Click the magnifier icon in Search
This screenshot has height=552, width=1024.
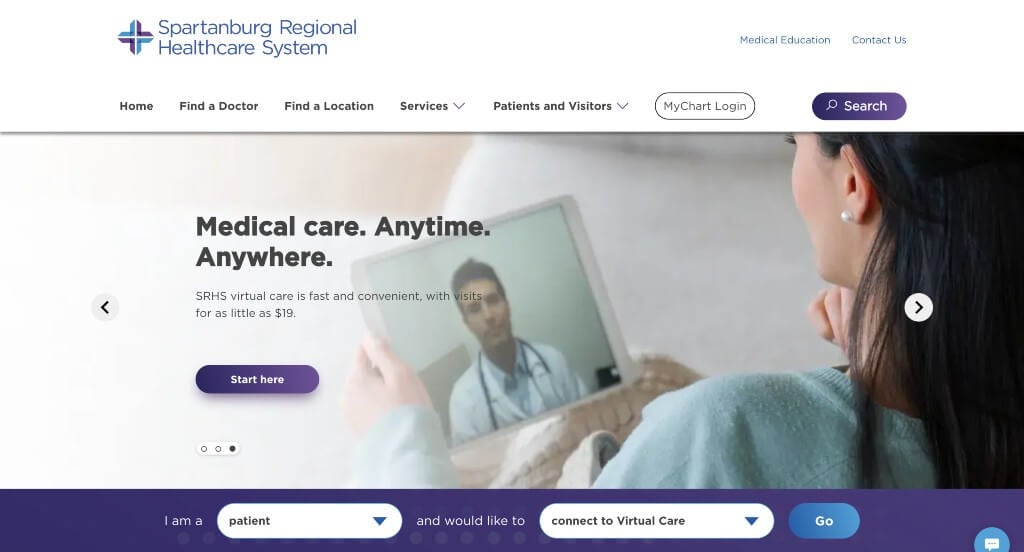coord(831,105)
